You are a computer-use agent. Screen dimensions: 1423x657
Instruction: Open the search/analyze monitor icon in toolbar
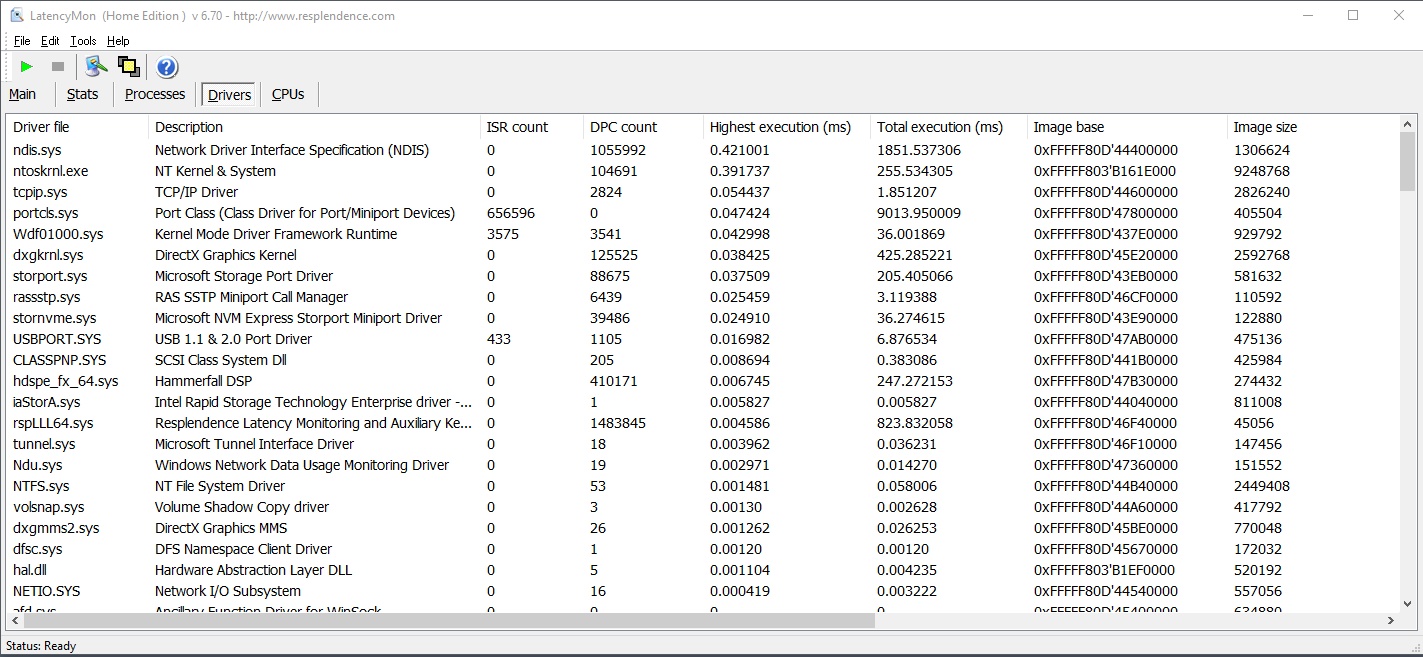[96, 67]
